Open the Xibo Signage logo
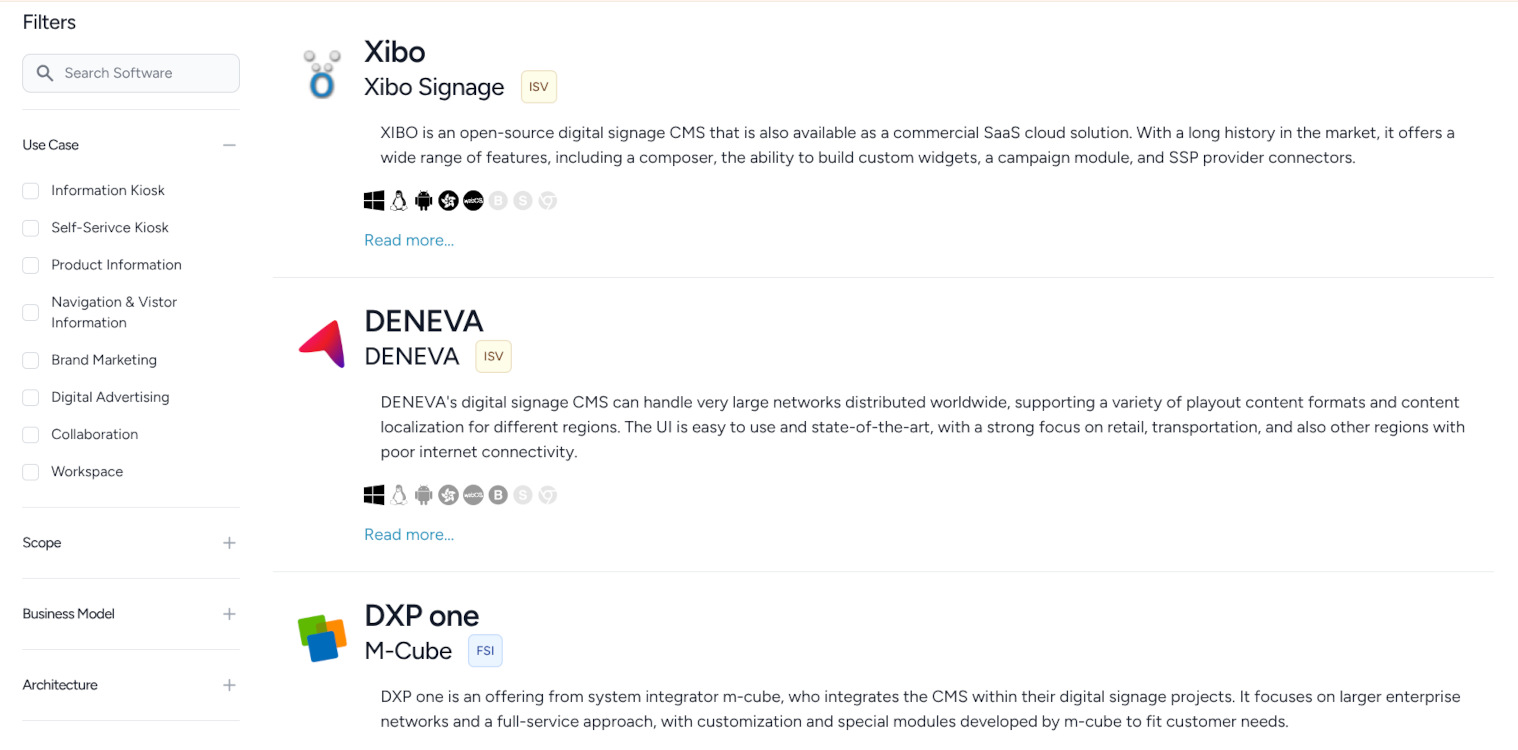Image resolution: width=1518 pixels, height=750 pixels. coord(320,70)
